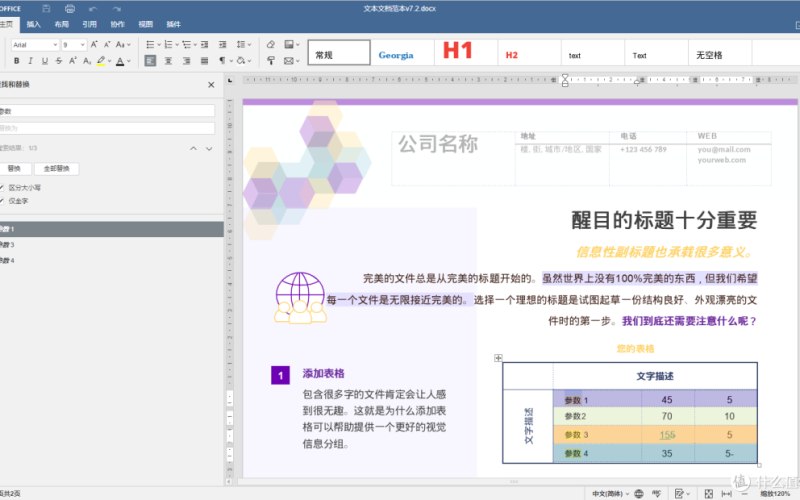Underline the selected text
Image resolution: width=800 pixels, height=500 pixels.
pyautogui.click(x=45, y=61)
